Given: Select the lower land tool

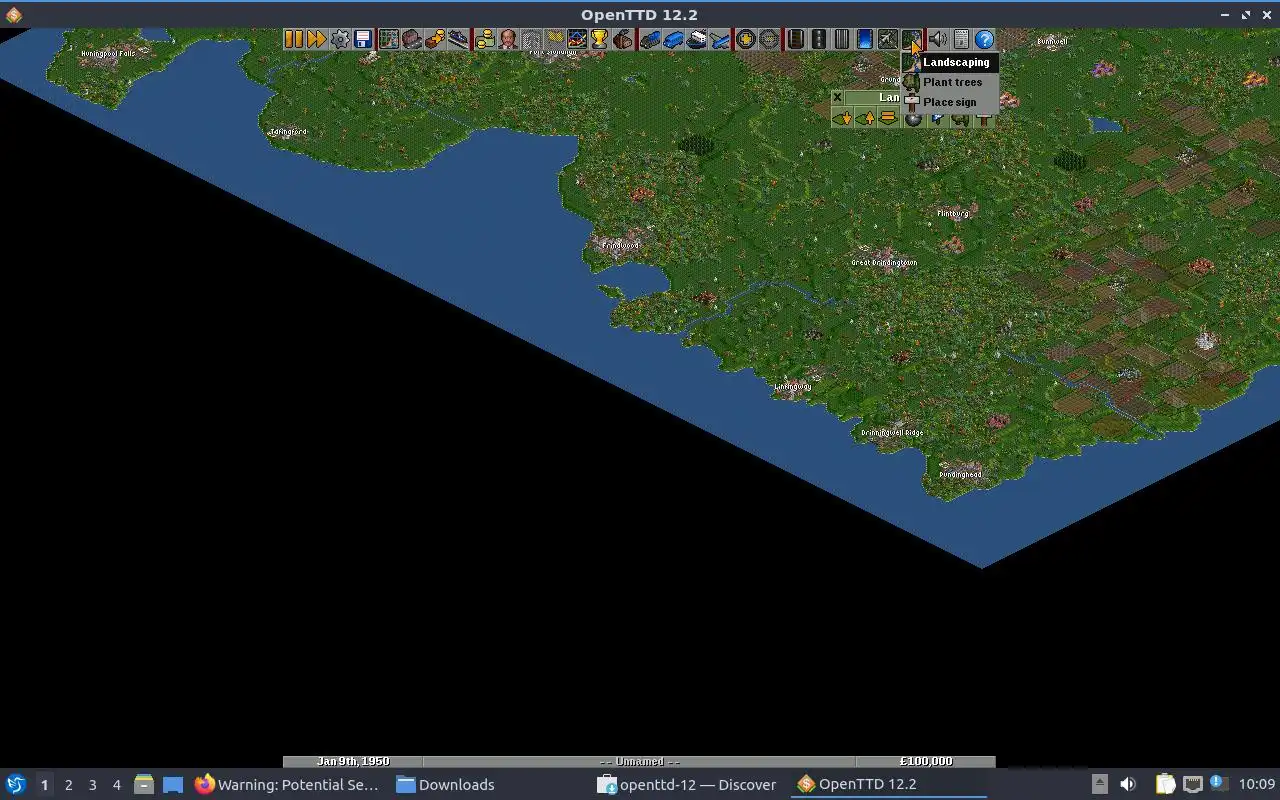Looking at the screenshot, I should pyautogui.click(x=842, y=118).
